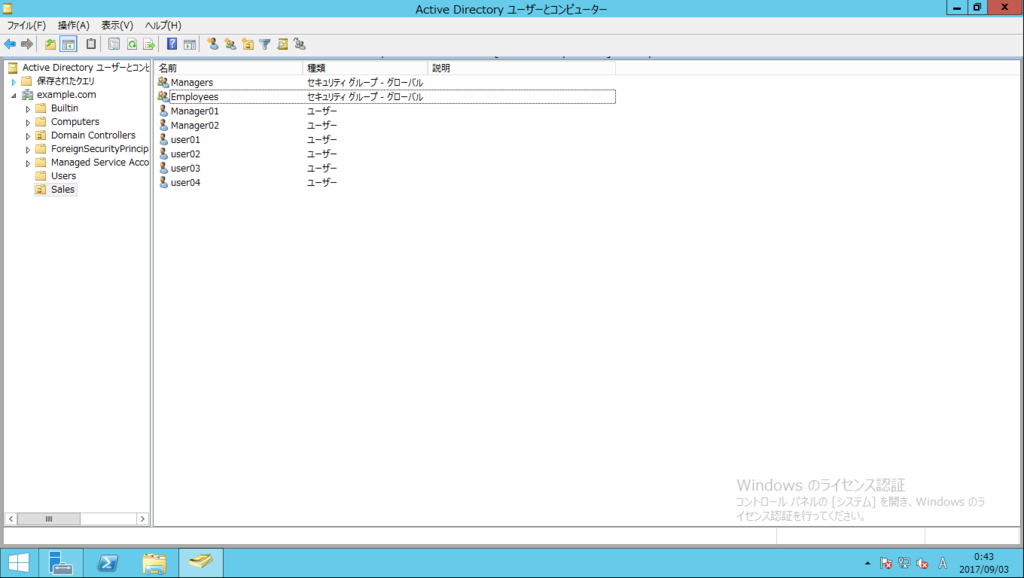Viewport: 1024px width, 578px height.
Task: Select the Sales OU in the tree
Action: click(63, 189)
